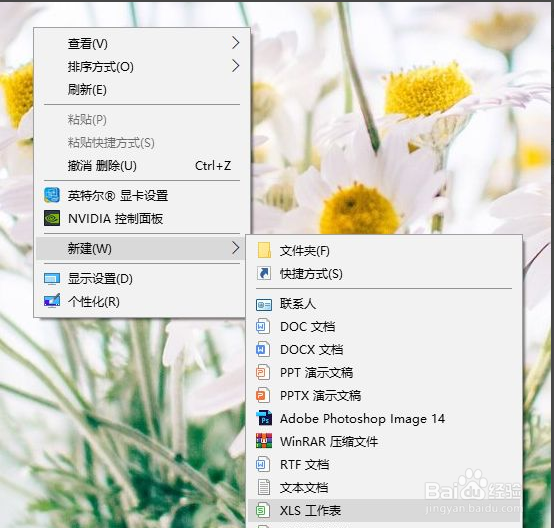
Task: Click the DOCX document icon
Action: coord(263,349)
